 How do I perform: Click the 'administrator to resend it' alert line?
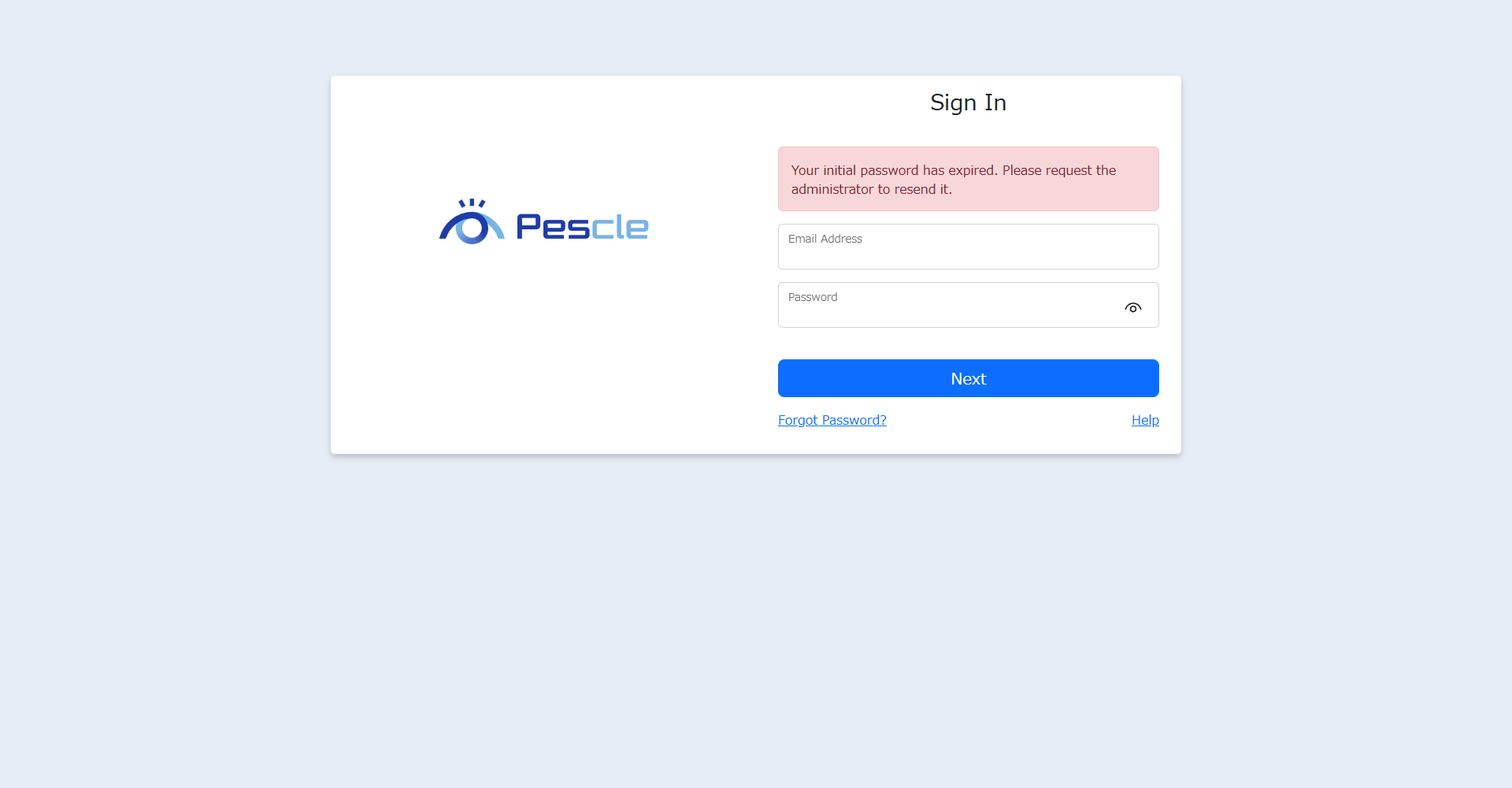point(871,189)
